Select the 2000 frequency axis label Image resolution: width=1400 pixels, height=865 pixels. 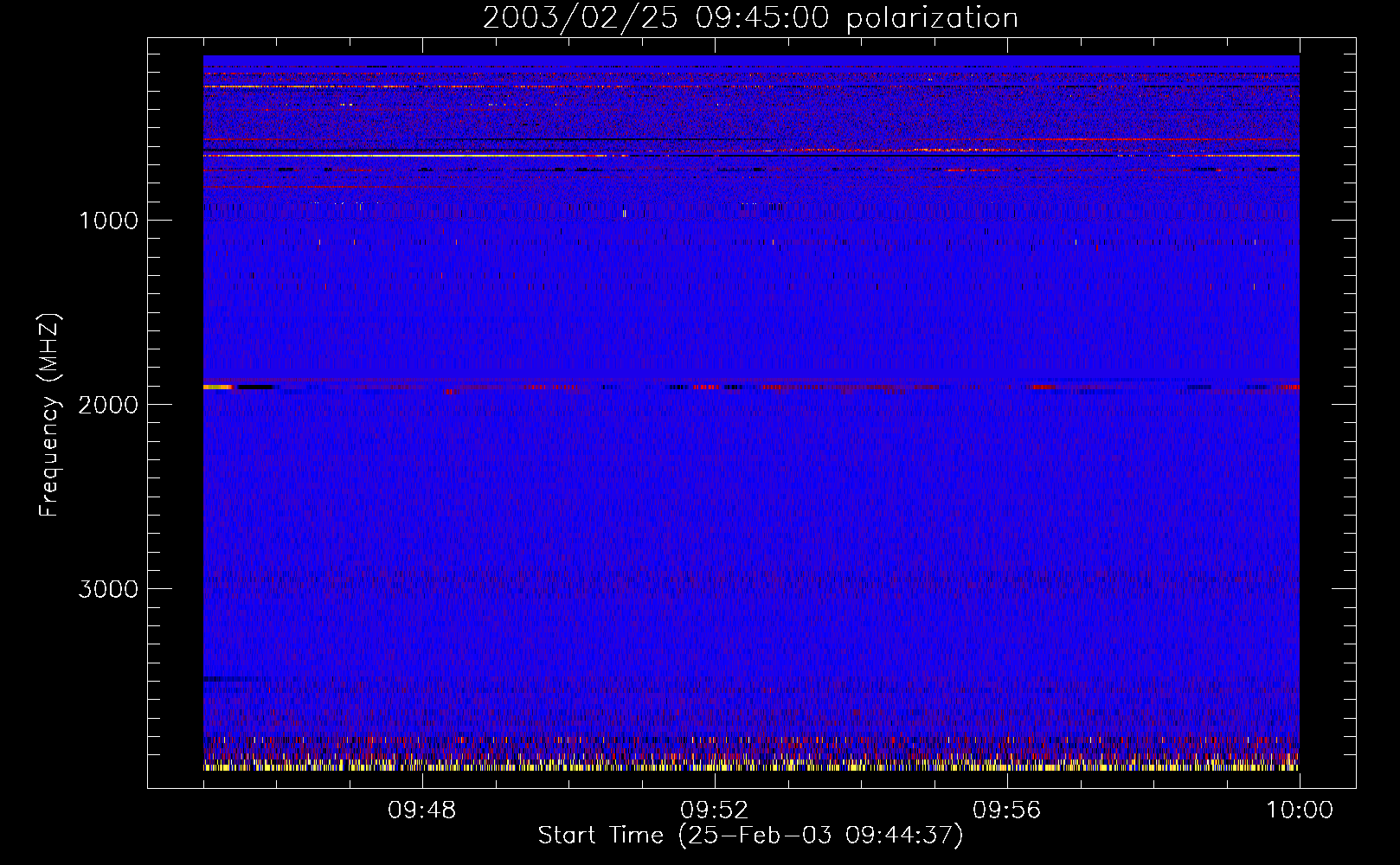[108, 405]
